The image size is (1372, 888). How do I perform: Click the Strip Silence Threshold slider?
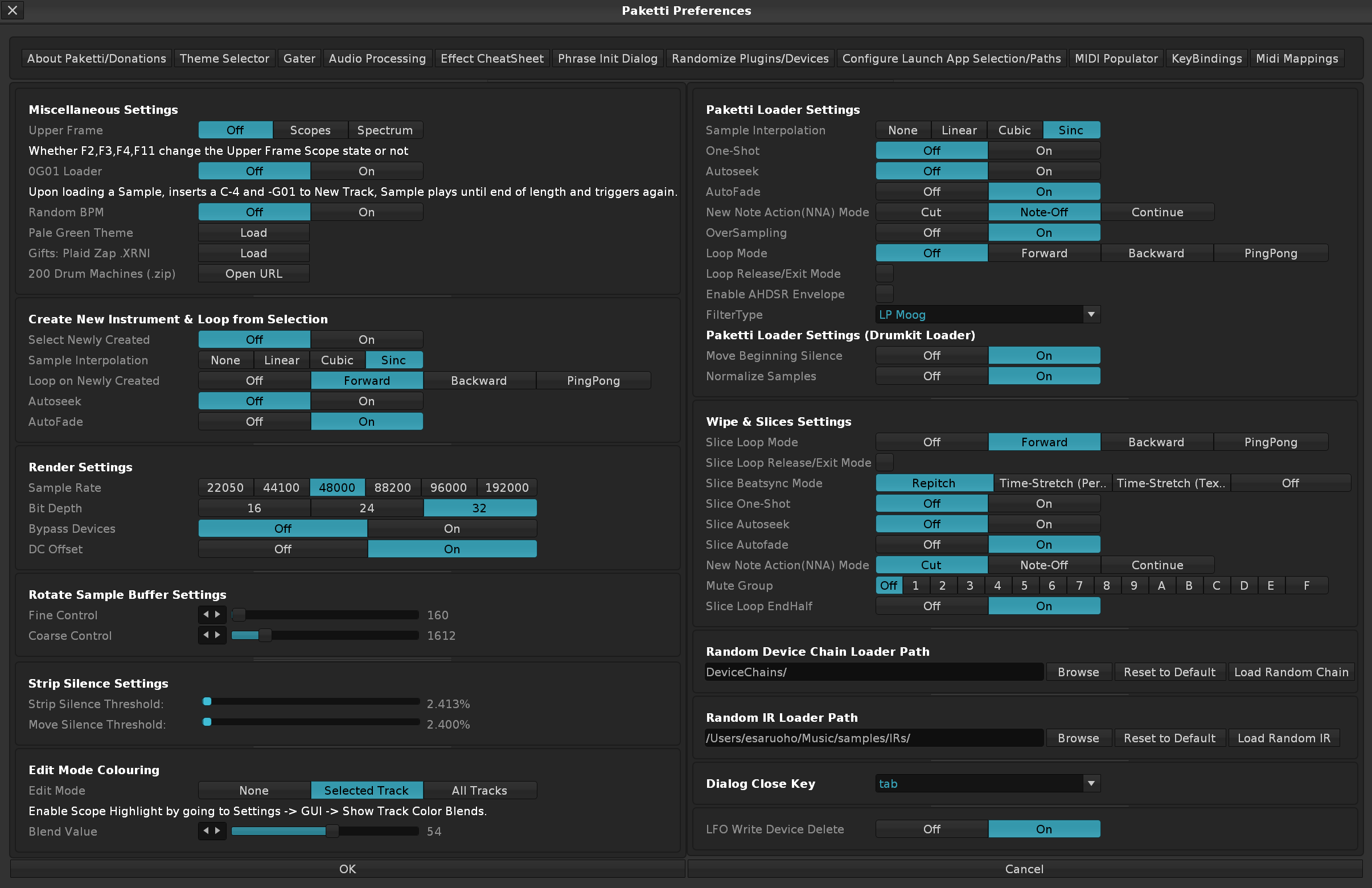click(311, 702)
